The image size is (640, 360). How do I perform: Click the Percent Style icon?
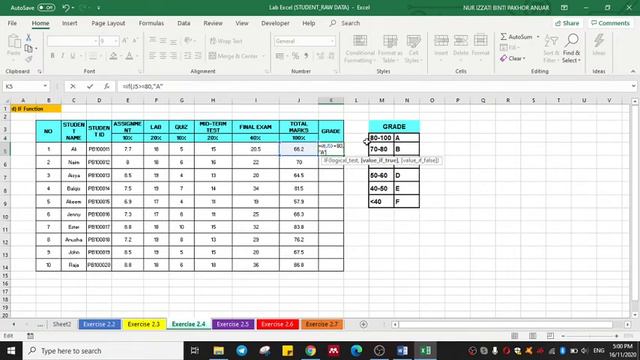coord(295,56)
